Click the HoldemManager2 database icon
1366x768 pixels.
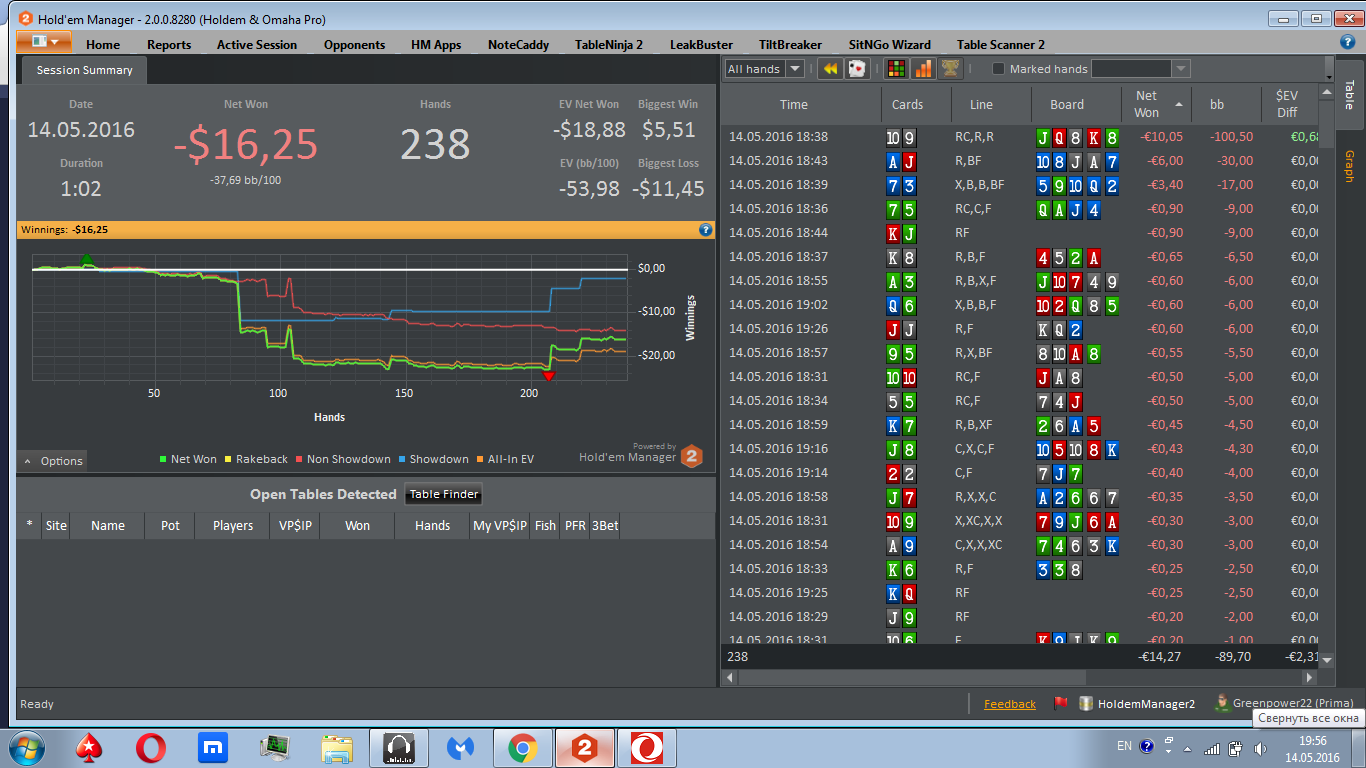pos(1086,703)
